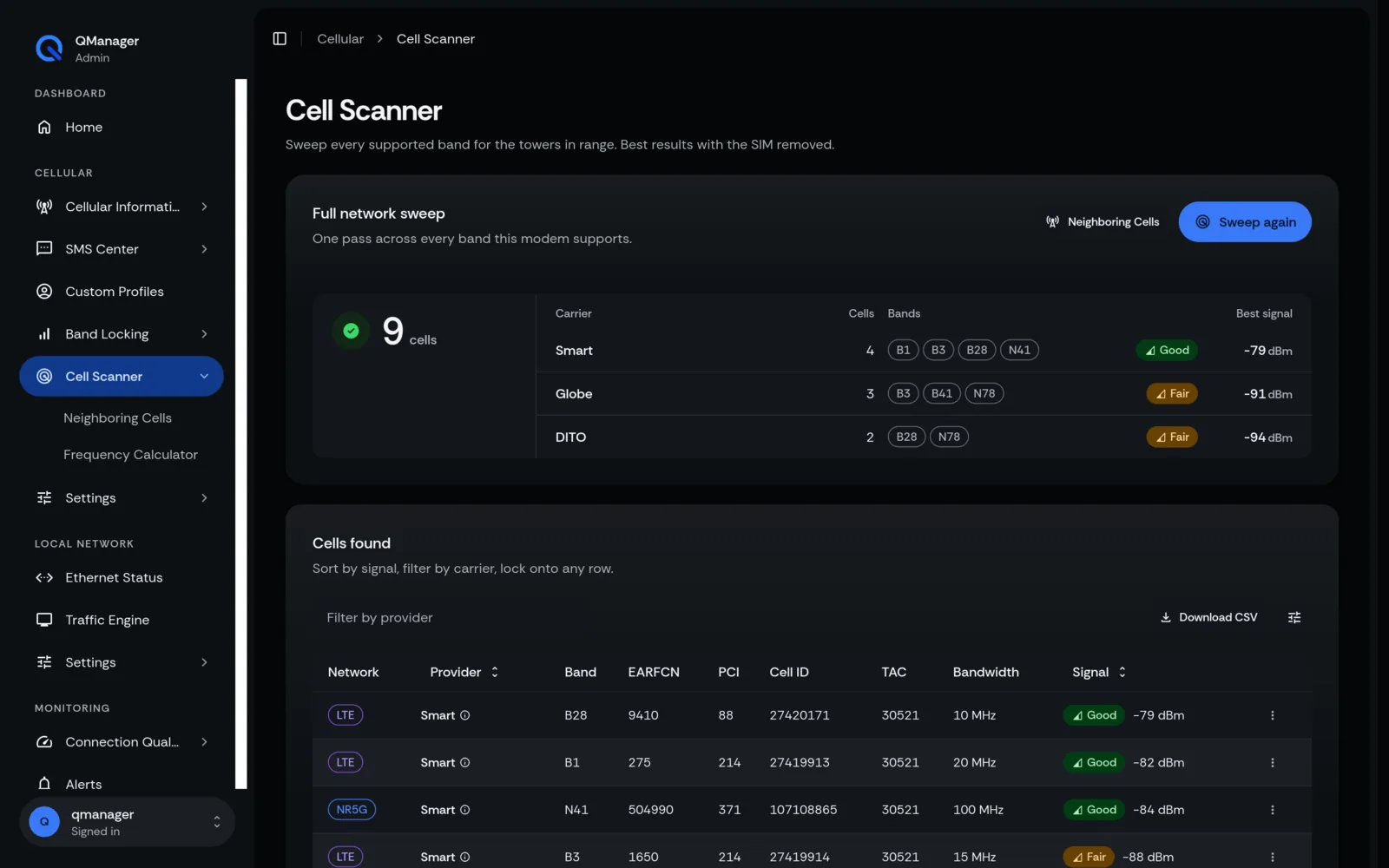Expand the SMS Center chevron
Image resolution: width=1389 pixels, height=868 pixels.
204,249
